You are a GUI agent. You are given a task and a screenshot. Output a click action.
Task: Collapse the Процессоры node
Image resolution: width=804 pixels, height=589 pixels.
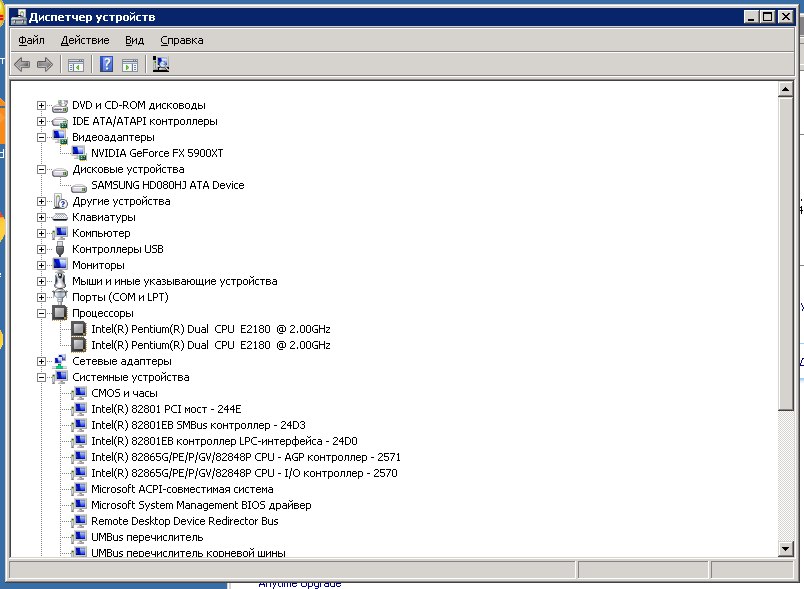pos(42,313)
